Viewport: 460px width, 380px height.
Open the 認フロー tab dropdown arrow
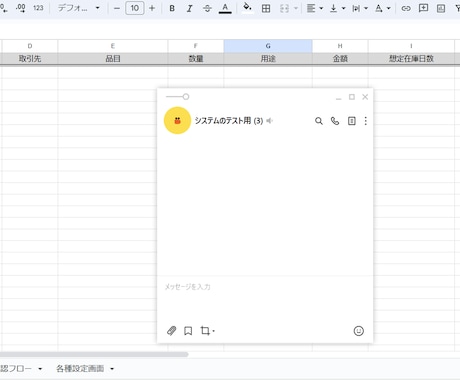tap(40, 369)
